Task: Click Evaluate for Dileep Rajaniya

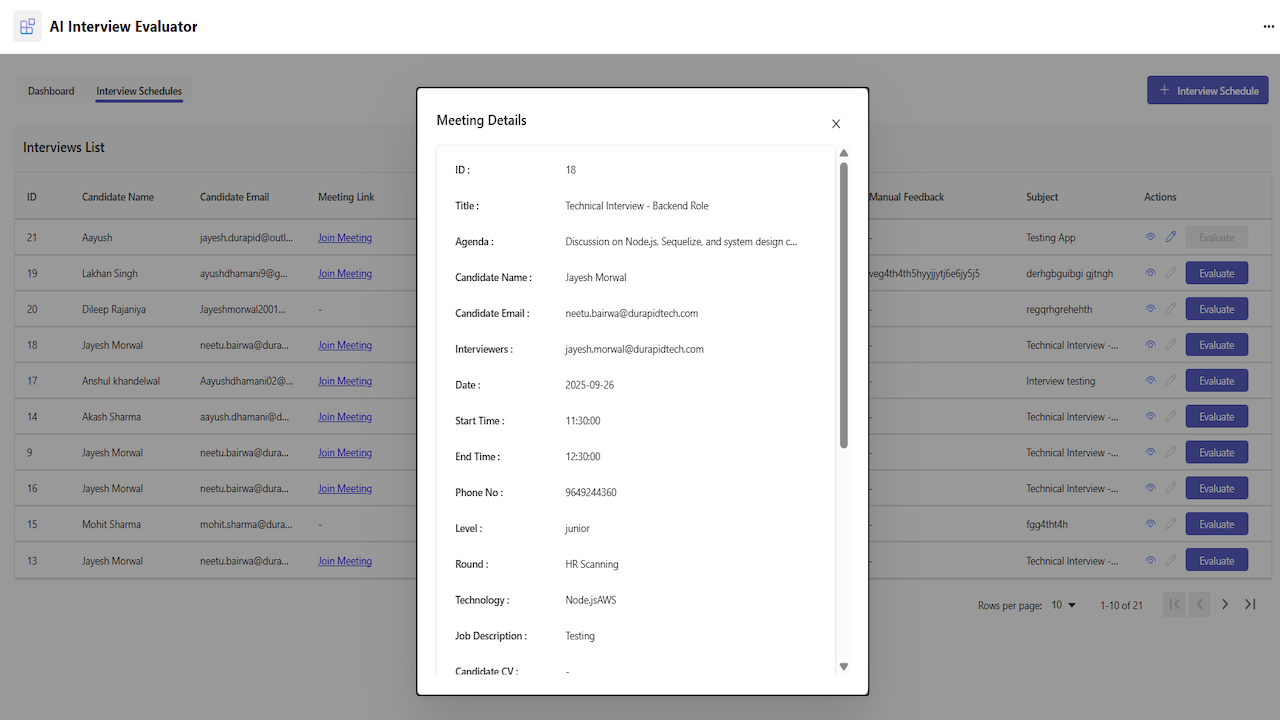Action: click(x=1217, y=309)
